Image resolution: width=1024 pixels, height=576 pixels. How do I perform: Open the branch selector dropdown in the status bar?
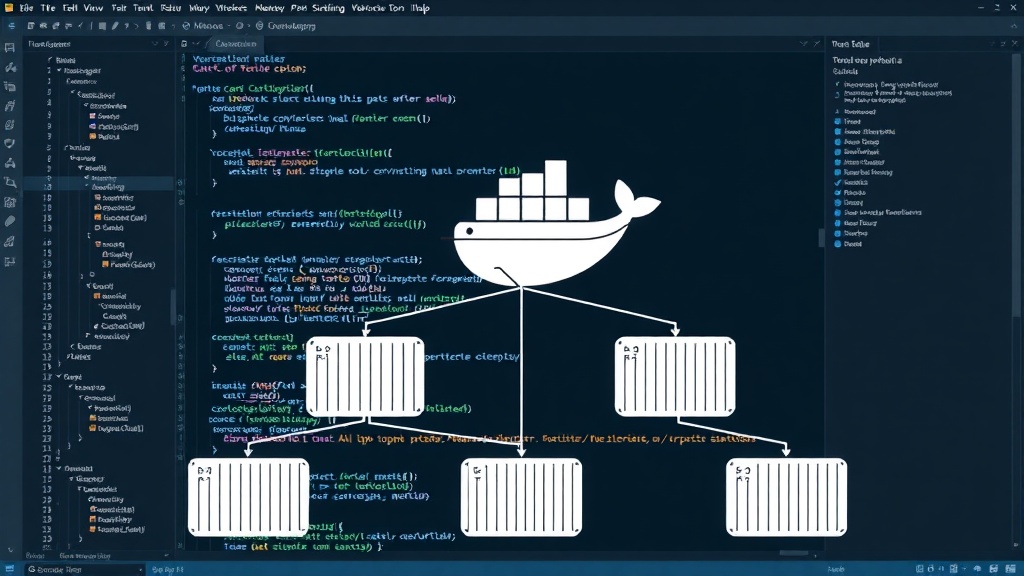pyautogui.click(x=84, y=569)
